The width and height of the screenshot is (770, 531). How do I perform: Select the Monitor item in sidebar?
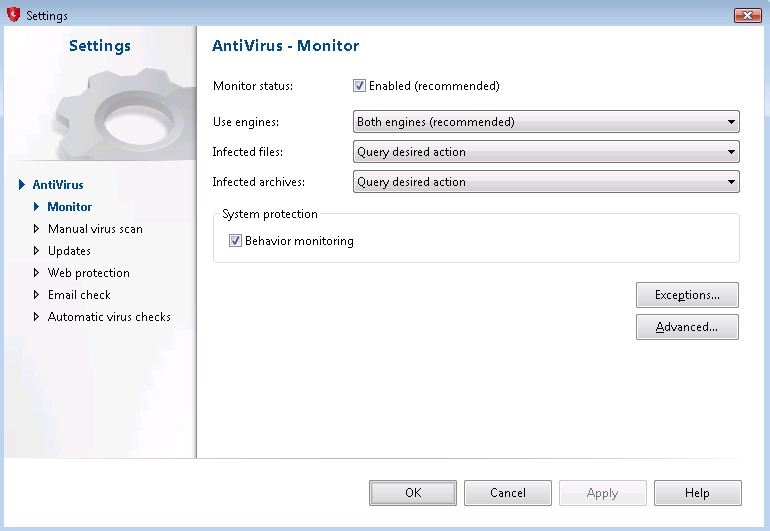pyautogui.click(x=69, y=207)
